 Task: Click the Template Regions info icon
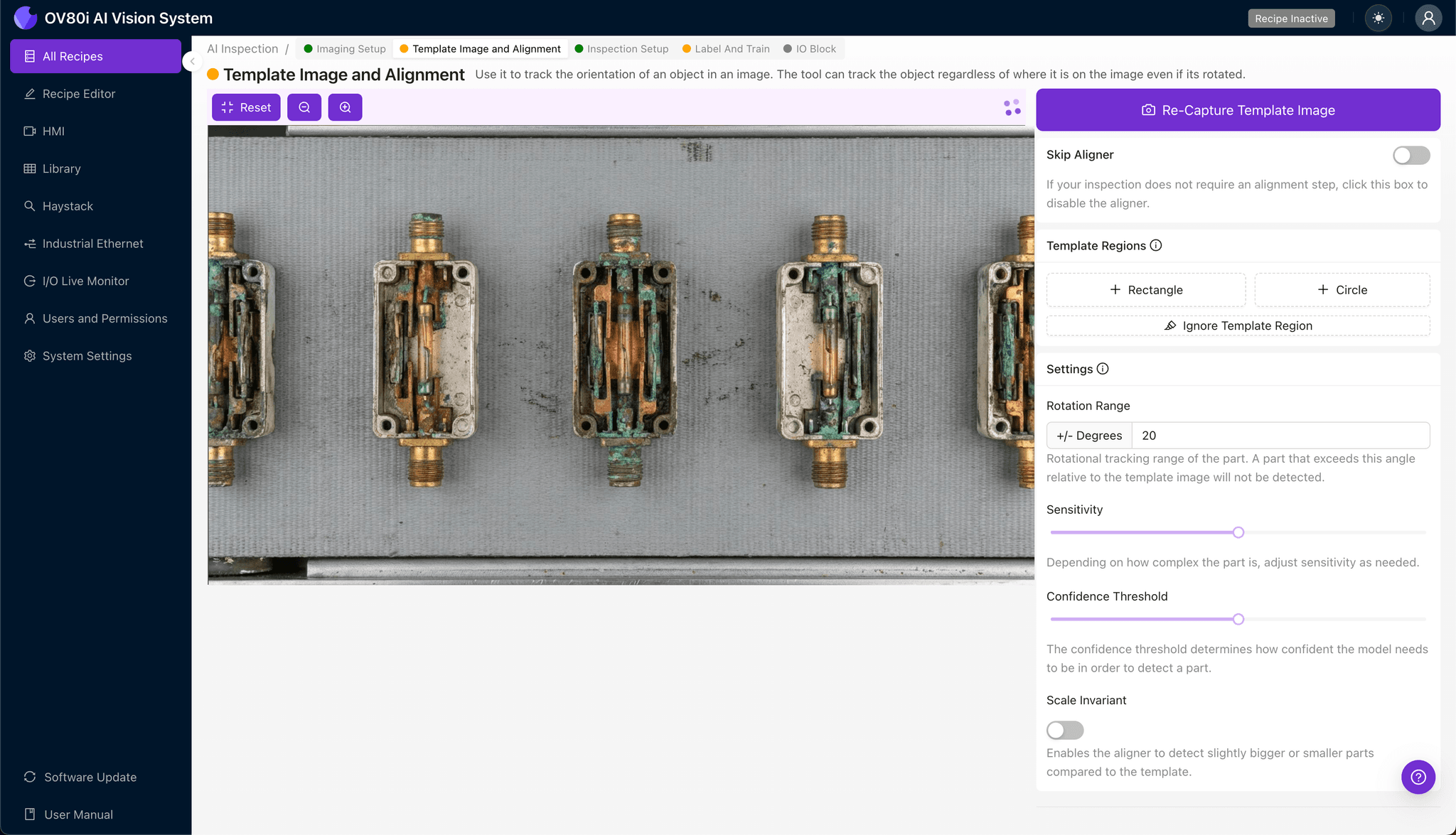click(1156, 245)
